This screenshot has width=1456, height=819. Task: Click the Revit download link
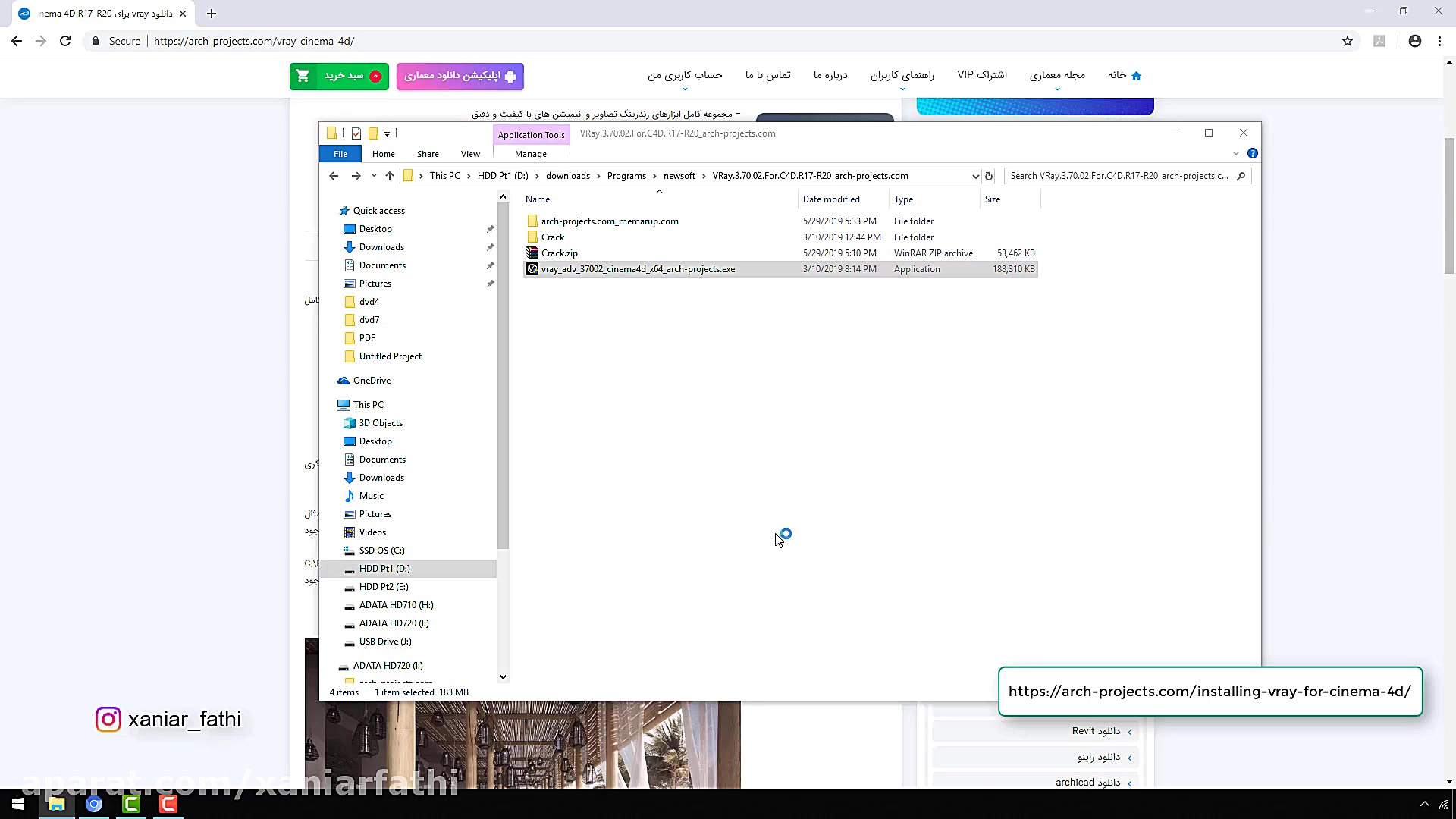1096,731
